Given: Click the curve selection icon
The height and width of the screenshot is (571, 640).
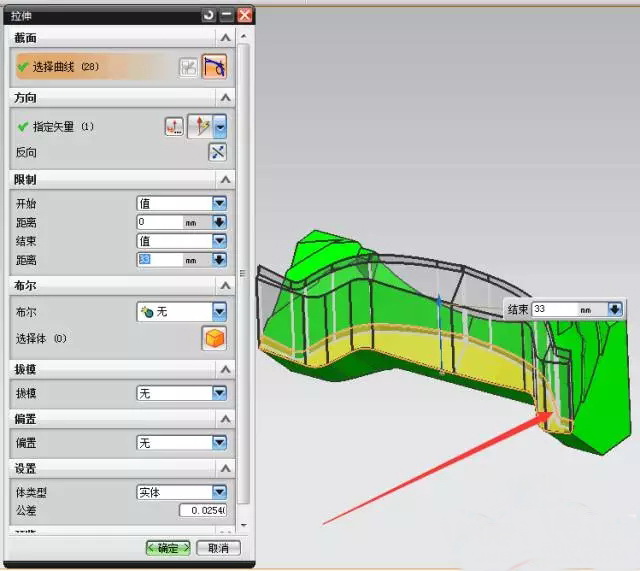Looking at the screenshot, I should pos(214,67).
